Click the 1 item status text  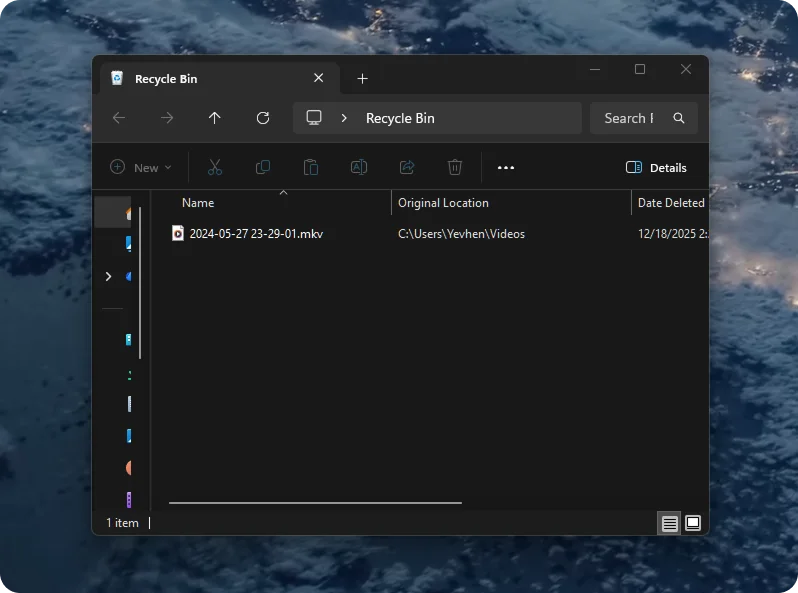click(x=122, y=523)
